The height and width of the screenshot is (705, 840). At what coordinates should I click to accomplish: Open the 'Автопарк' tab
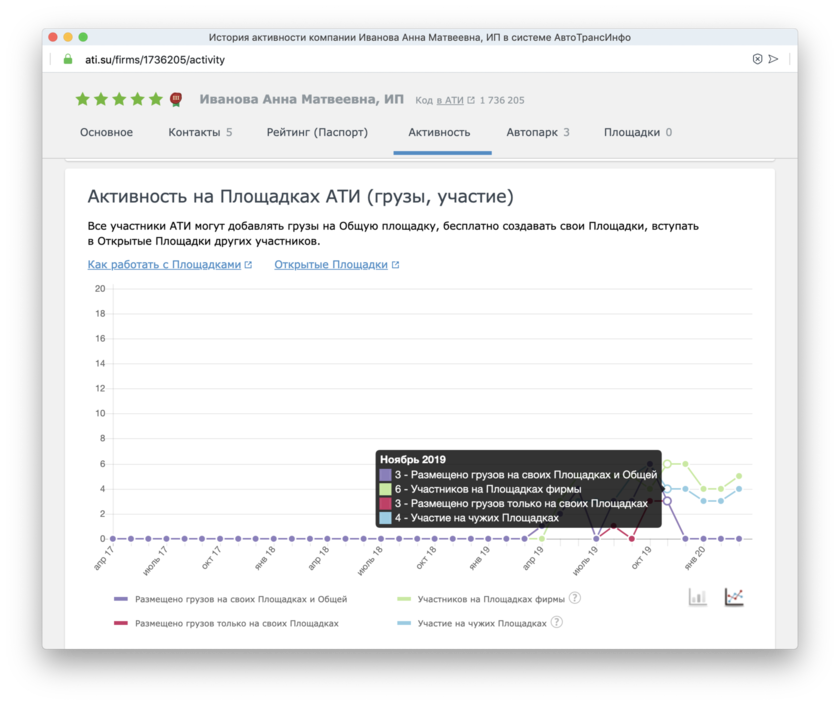point(537,132)
